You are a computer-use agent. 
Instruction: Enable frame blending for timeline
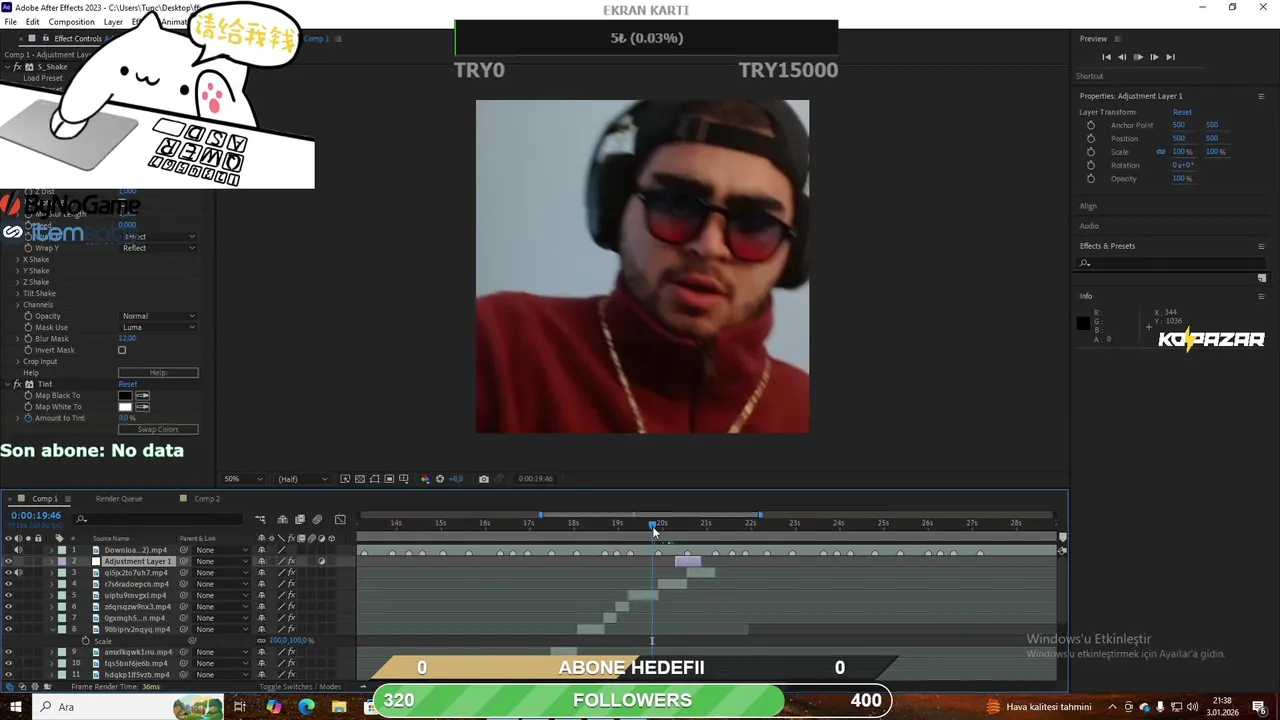(300, 519)
